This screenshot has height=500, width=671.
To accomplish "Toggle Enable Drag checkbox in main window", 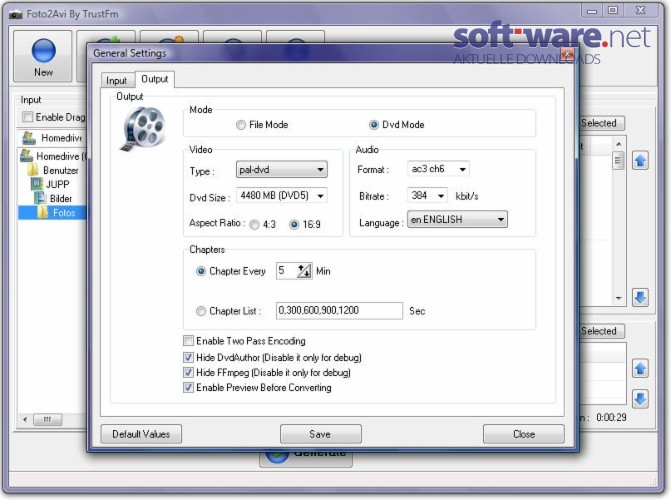I will tap(27, 117).
